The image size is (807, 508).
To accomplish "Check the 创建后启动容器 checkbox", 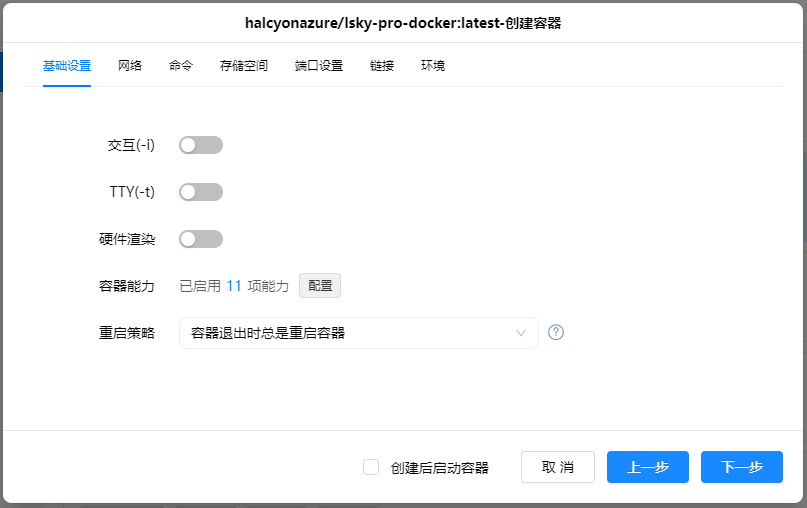I will pyautogui.click(x=371, y=467).
